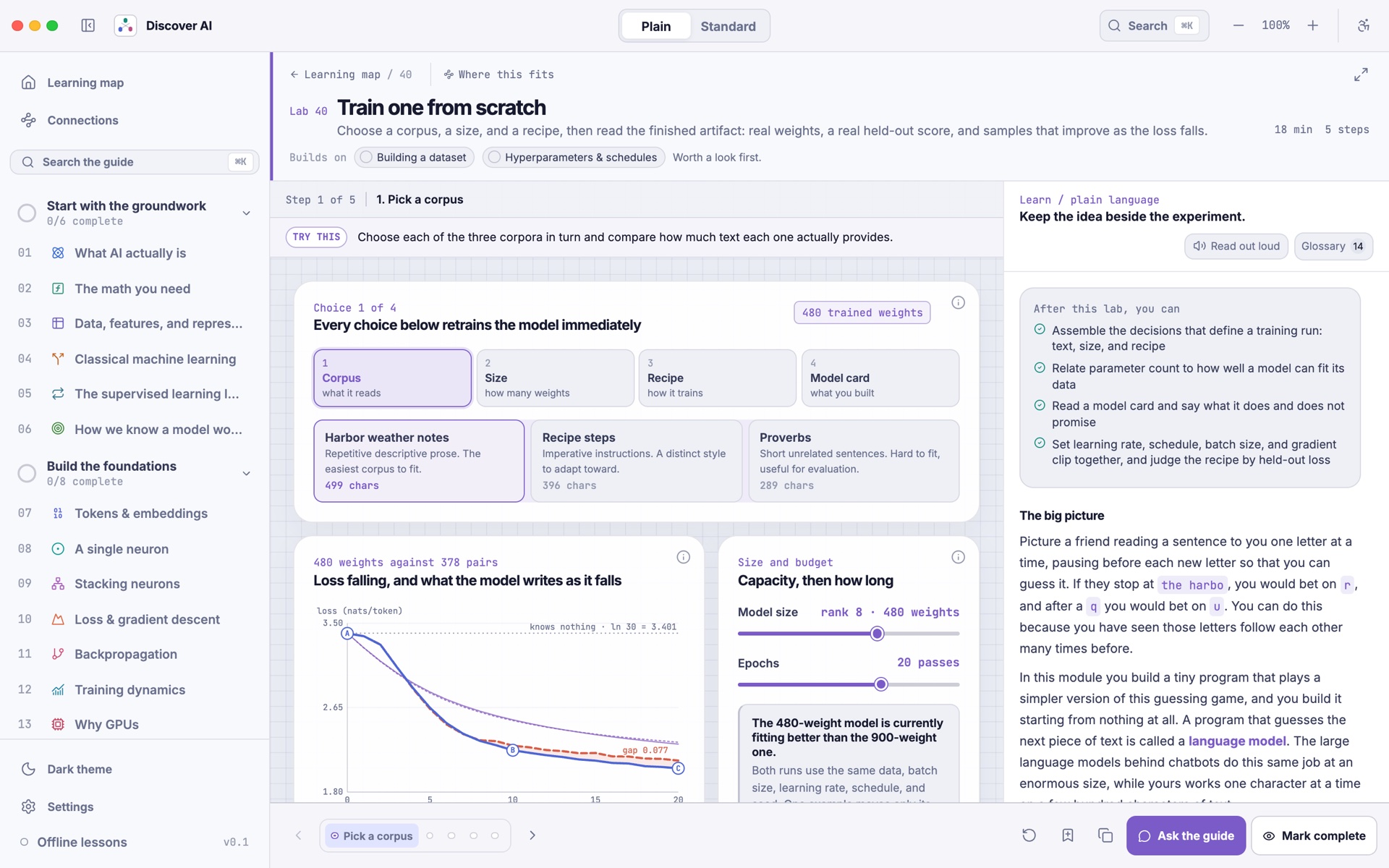Expand lab to fullscreen with the arrows icon
Screen dimensions: 1389x868
(1361, 75)
